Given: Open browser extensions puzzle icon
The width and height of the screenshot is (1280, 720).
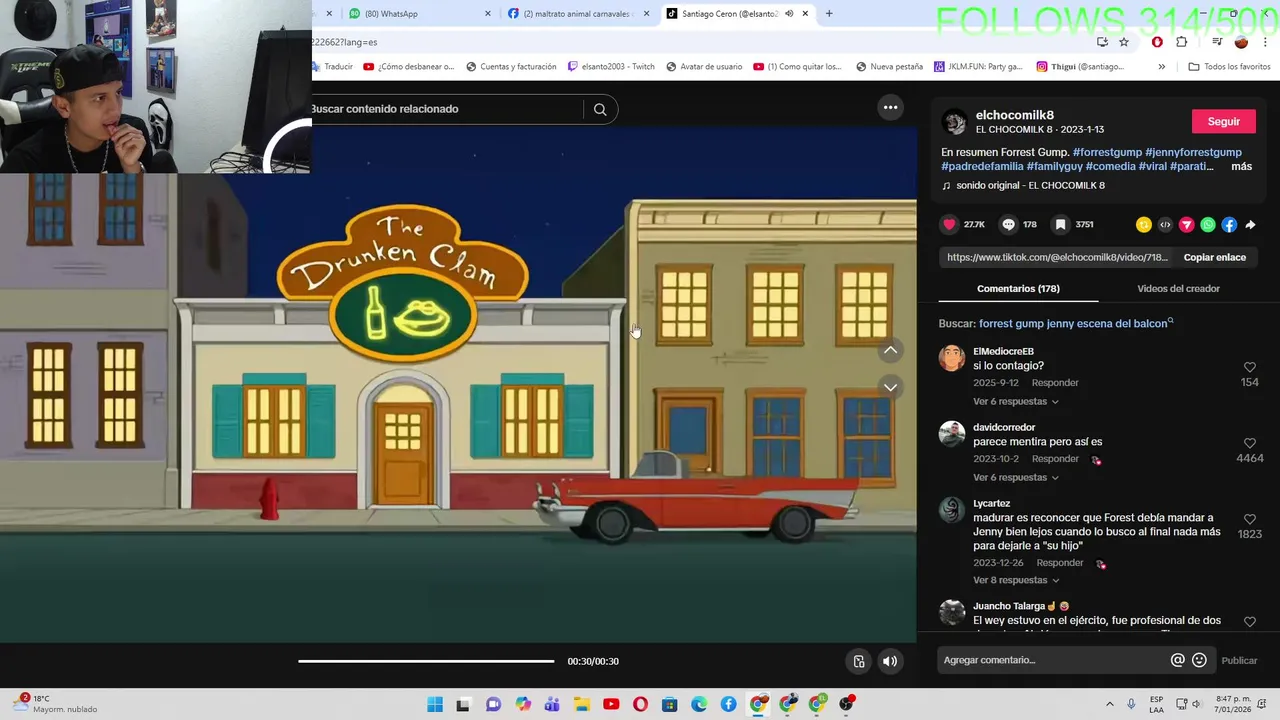Looking at the screenshot, I should (1182, 42).
